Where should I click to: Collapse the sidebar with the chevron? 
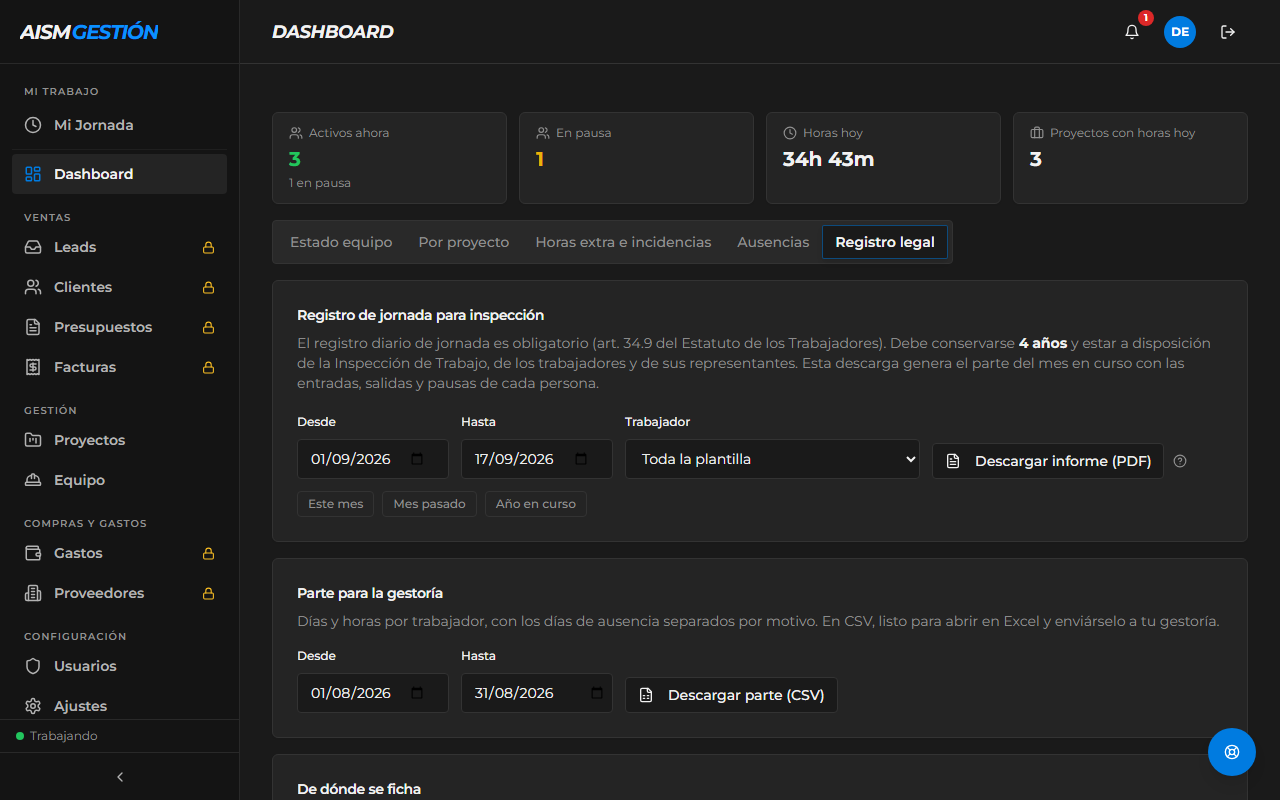[120, 777]
